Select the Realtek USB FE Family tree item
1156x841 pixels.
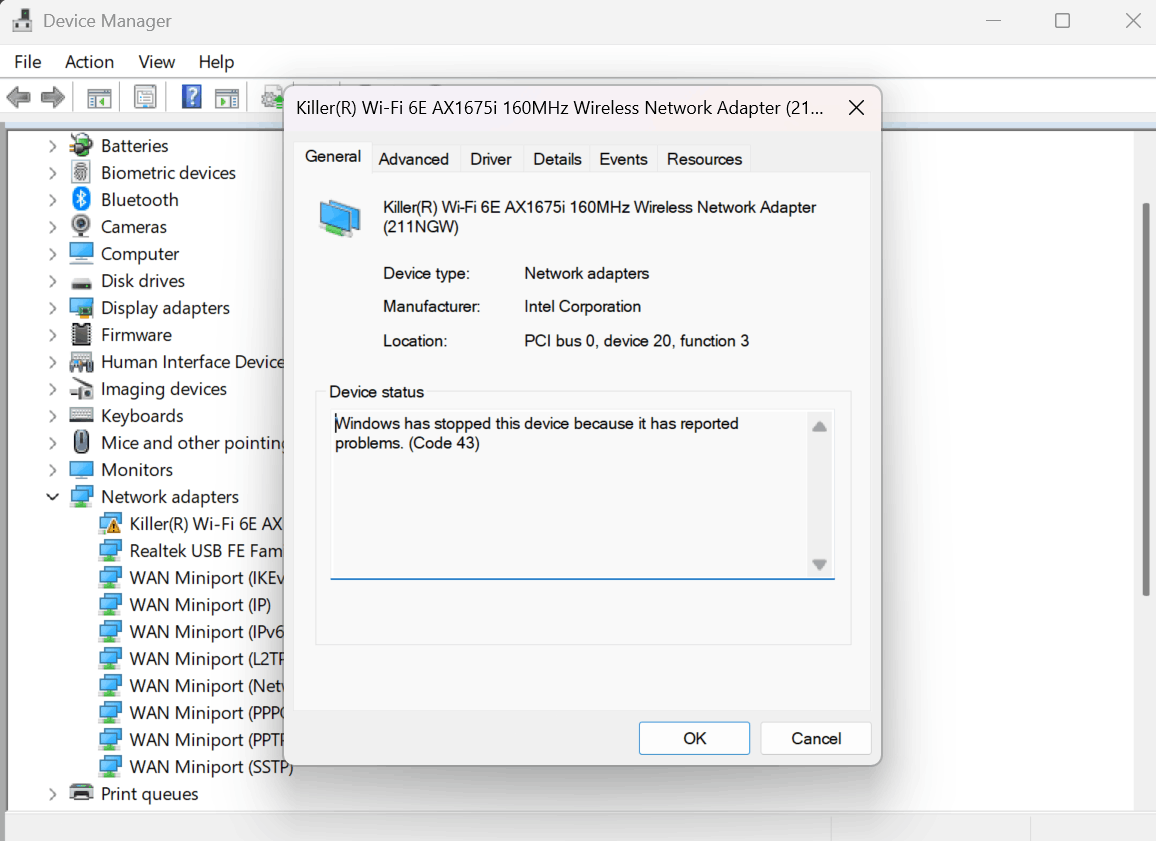(x=206, y=551)
